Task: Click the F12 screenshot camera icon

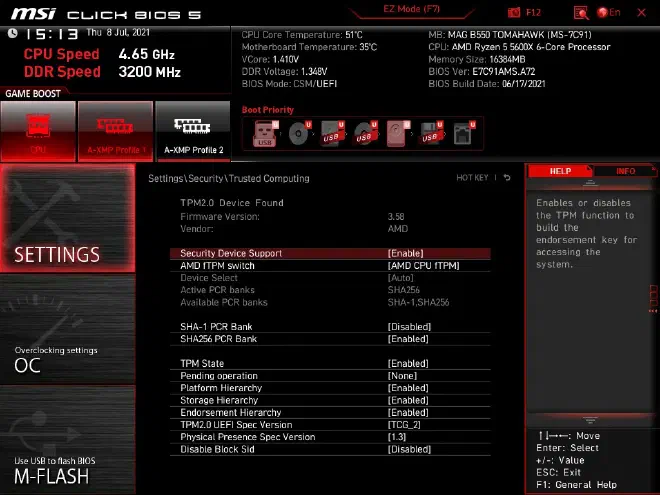Action: [x=514, y=13]
